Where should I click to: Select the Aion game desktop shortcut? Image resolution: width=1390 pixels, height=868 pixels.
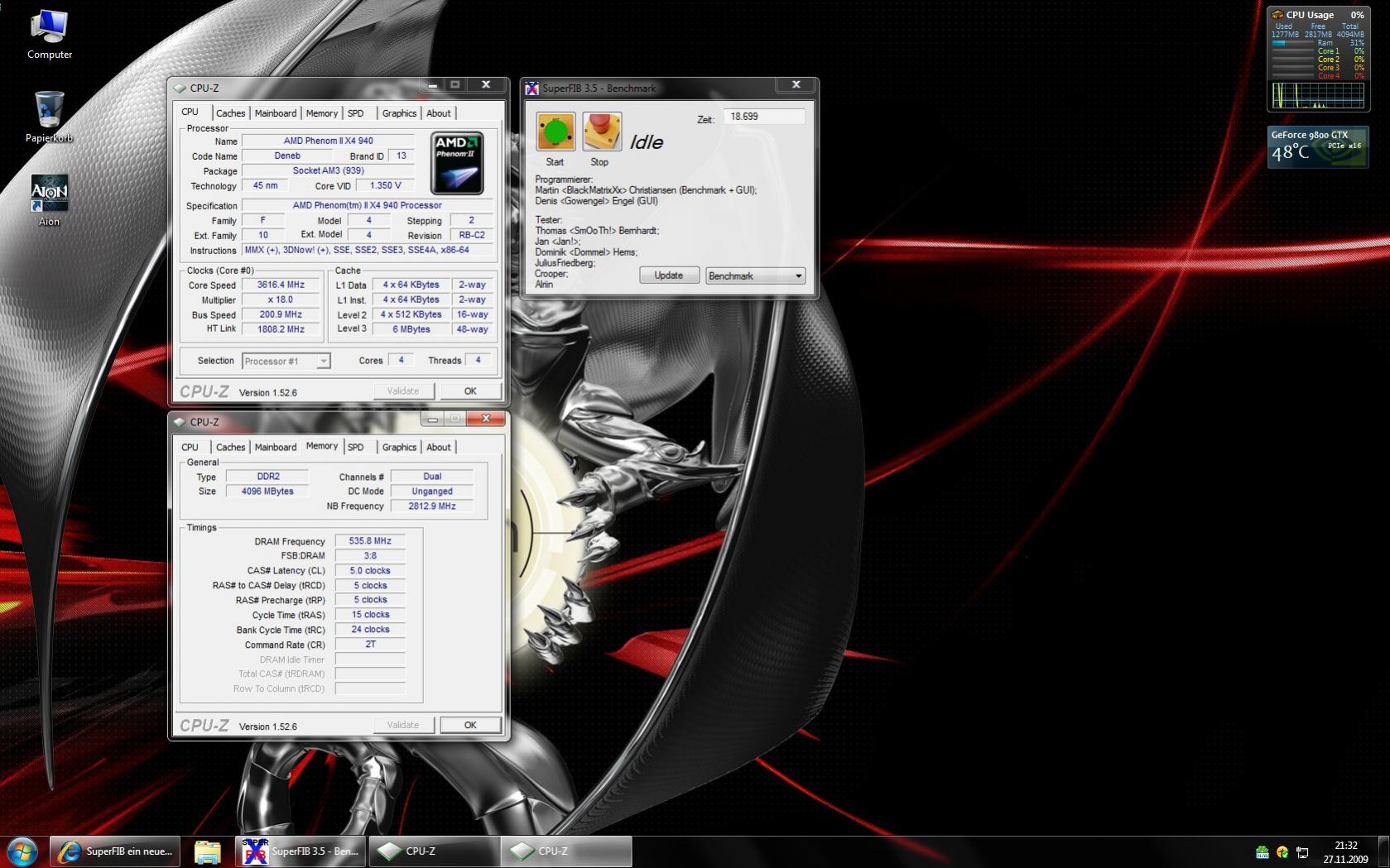point(50,200)
